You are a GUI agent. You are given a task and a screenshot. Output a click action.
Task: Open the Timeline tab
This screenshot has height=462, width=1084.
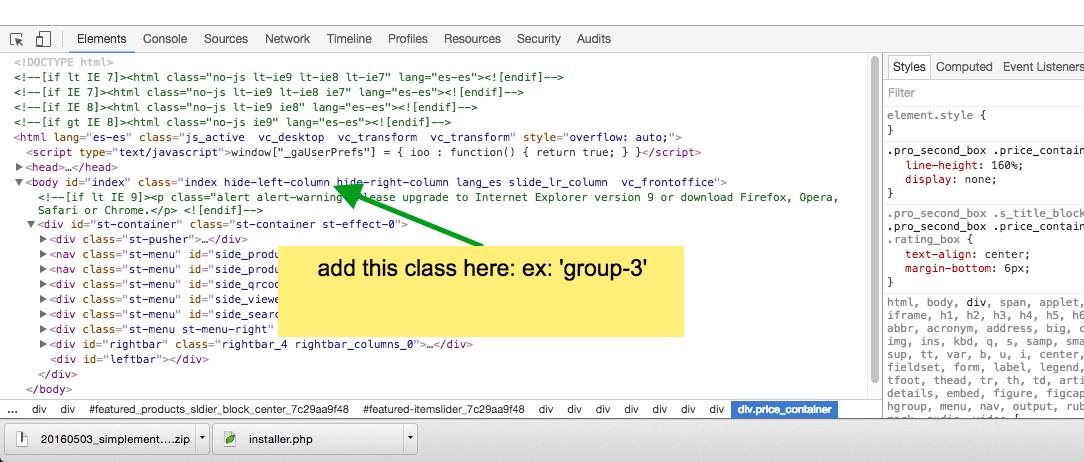tap(349, 39)
